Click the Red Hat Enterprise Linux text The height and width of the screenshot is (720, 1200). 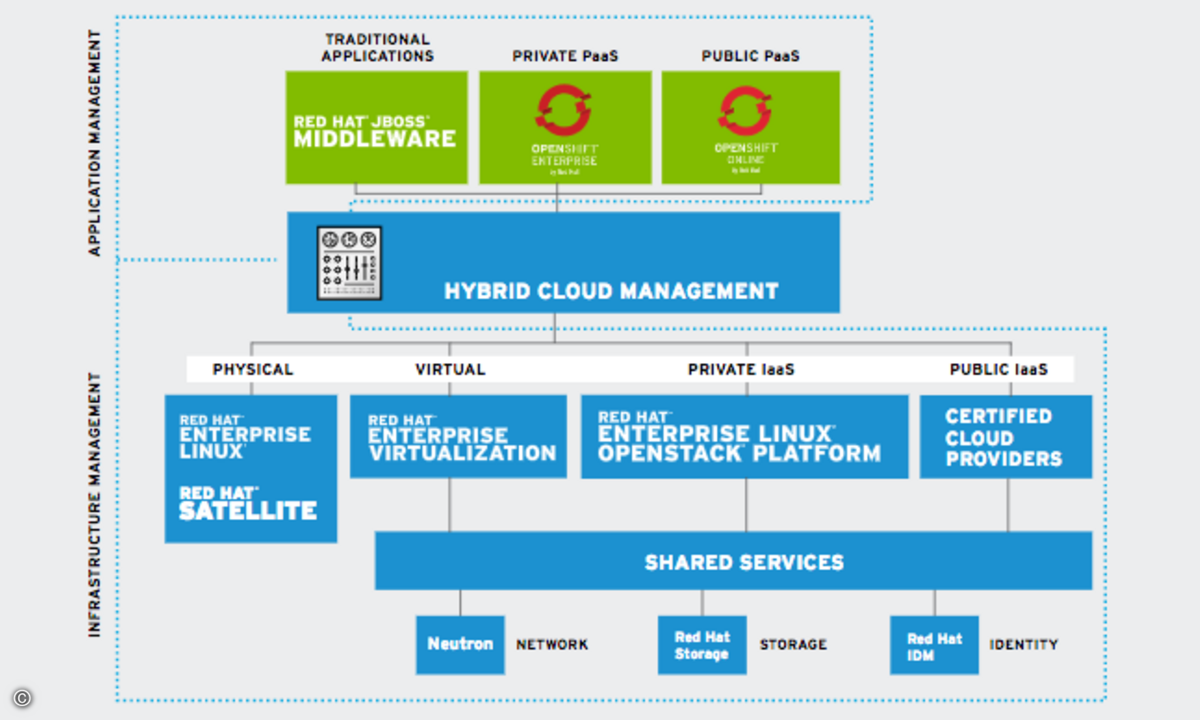pyautogui.click(x=246, y=436)
